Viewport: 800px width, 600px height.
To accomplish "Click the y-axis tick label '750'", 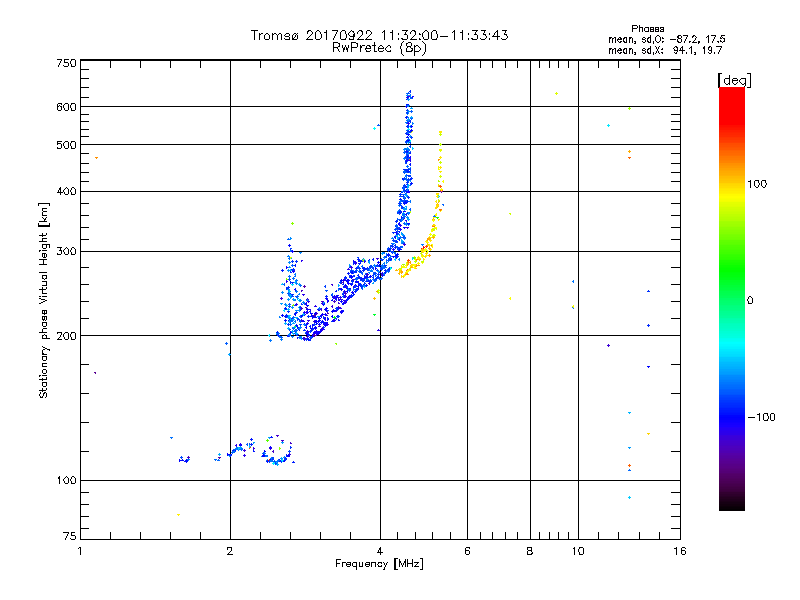I will pos(66,63).
